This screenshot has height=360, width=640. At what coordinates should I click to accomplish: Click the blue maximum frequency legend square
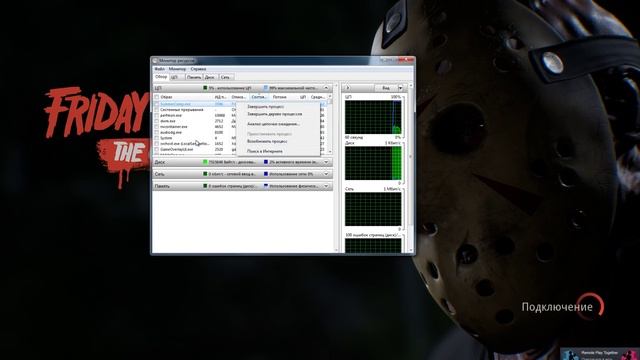[266, 88]
